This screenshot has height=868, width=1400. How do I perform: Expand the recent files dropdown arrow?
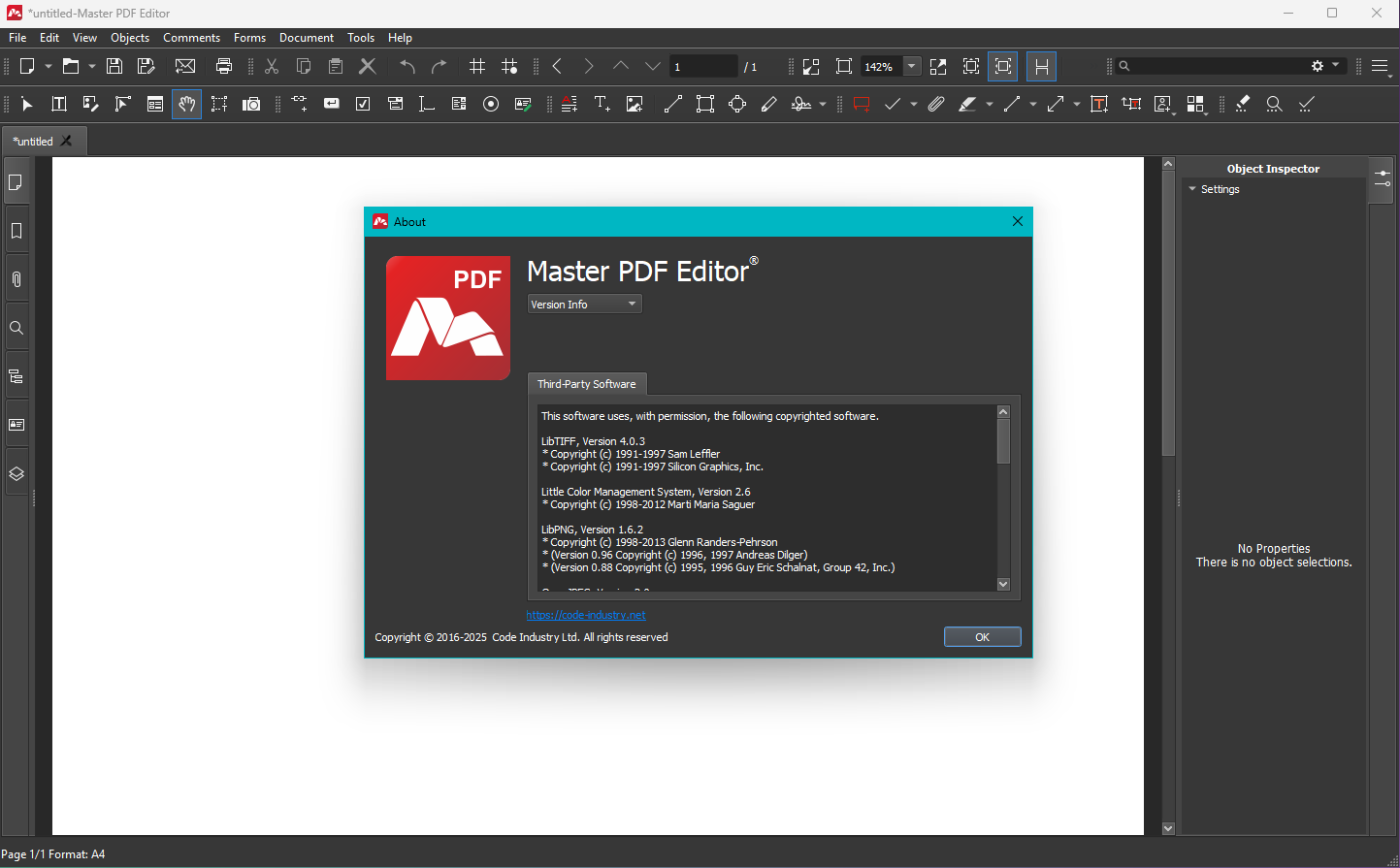tap(92, 66)
